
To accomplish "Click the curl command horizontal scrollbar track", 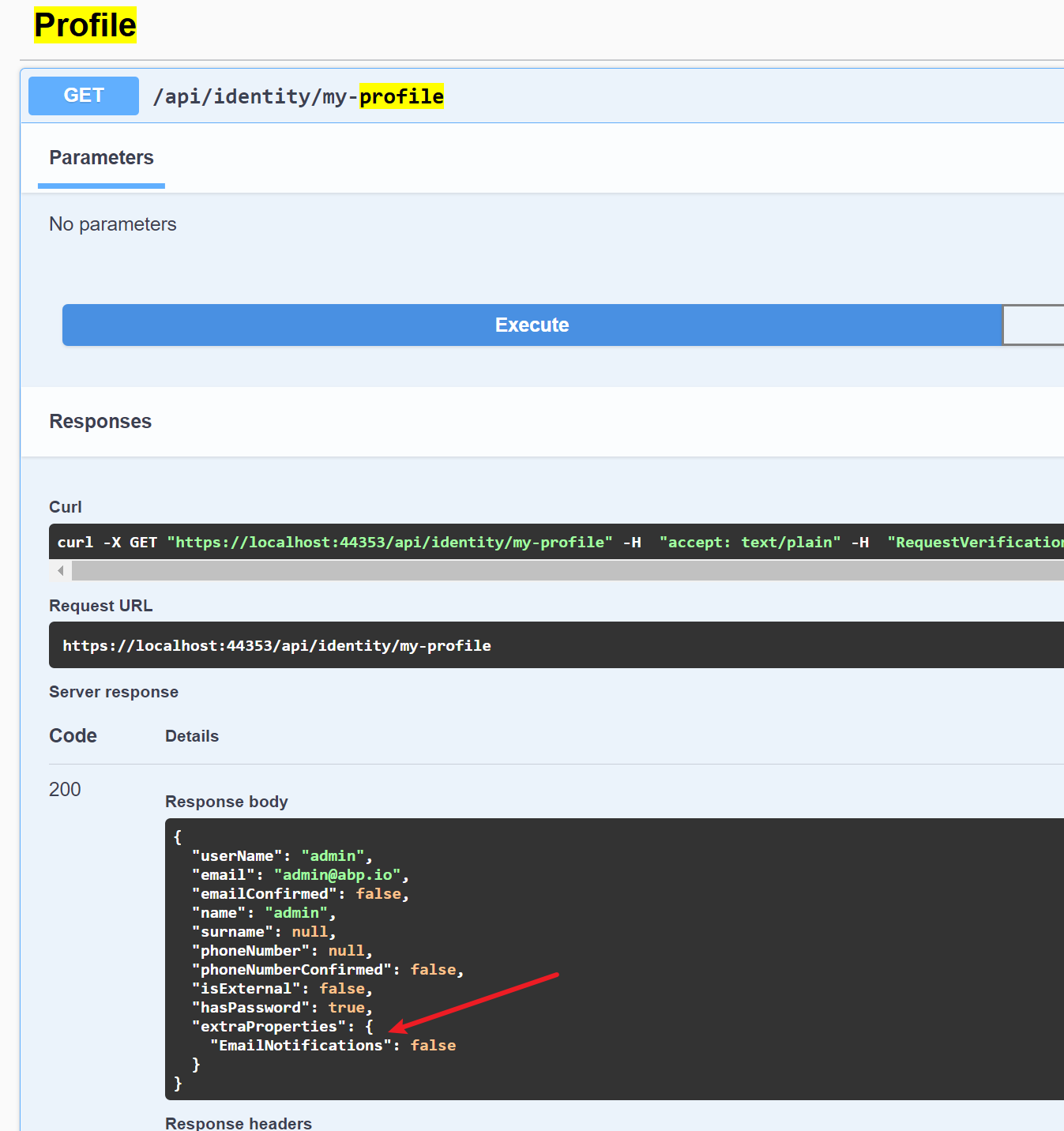I will click(553, 570).
